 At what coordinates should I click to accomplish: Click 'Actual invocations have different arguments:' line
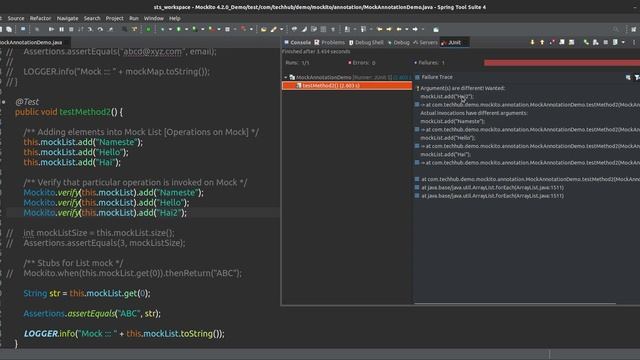474,113
